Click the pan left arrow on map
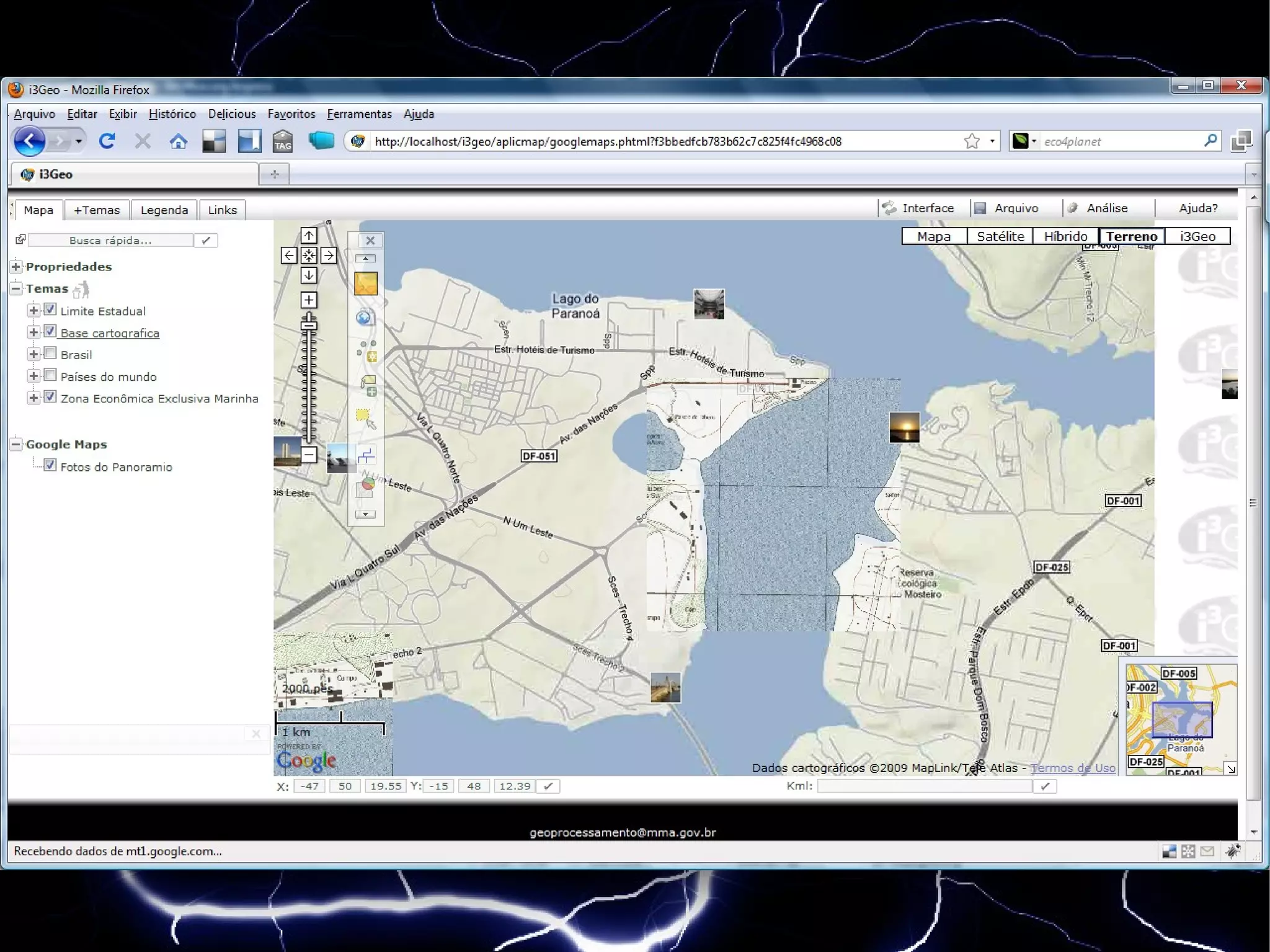 [x=288, y=256]
